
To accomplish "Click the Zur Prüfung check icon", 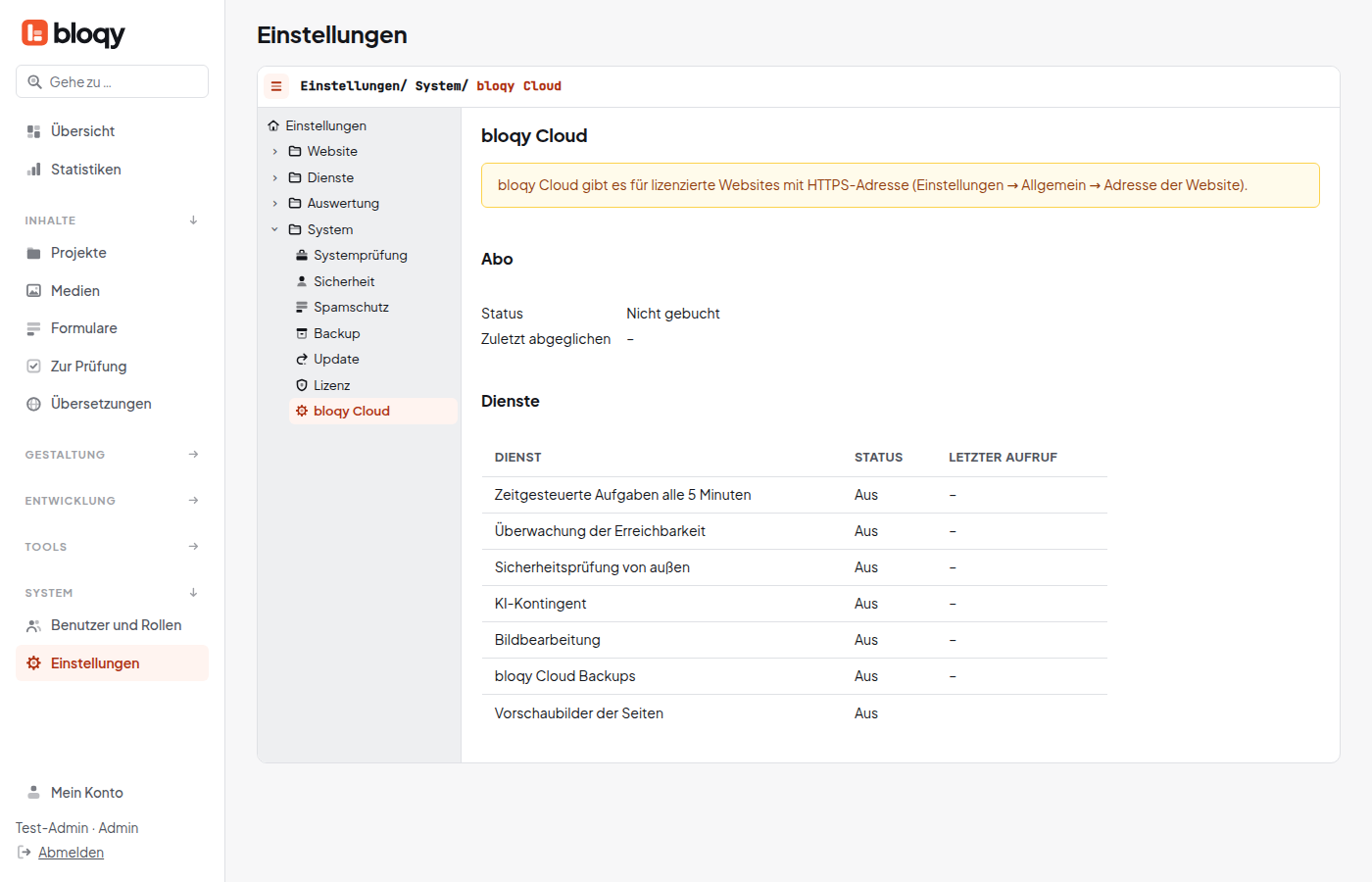I will point(33,367).
